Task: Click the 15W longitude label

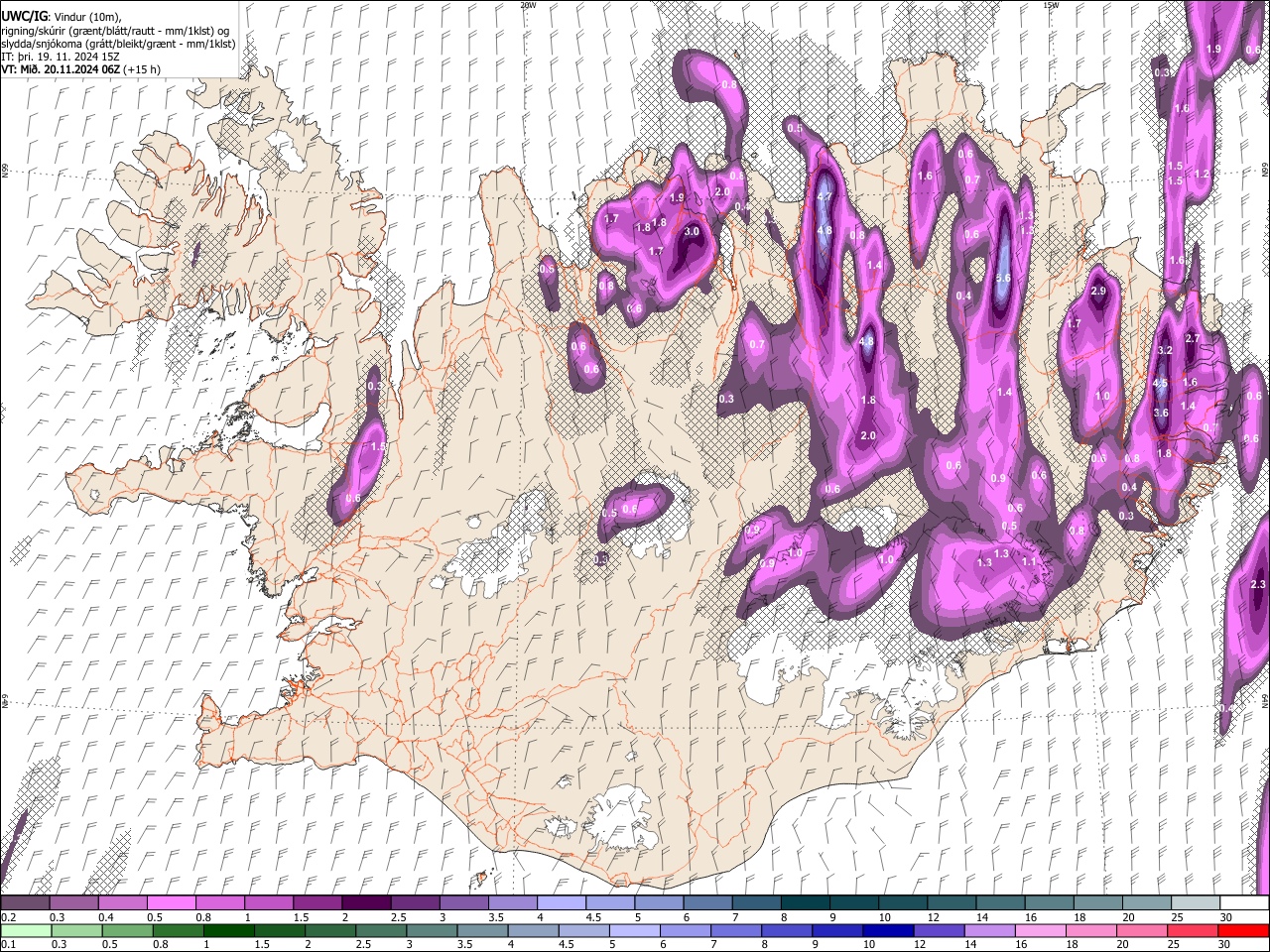Action: pyautogui.click(x=1051, y=5)
